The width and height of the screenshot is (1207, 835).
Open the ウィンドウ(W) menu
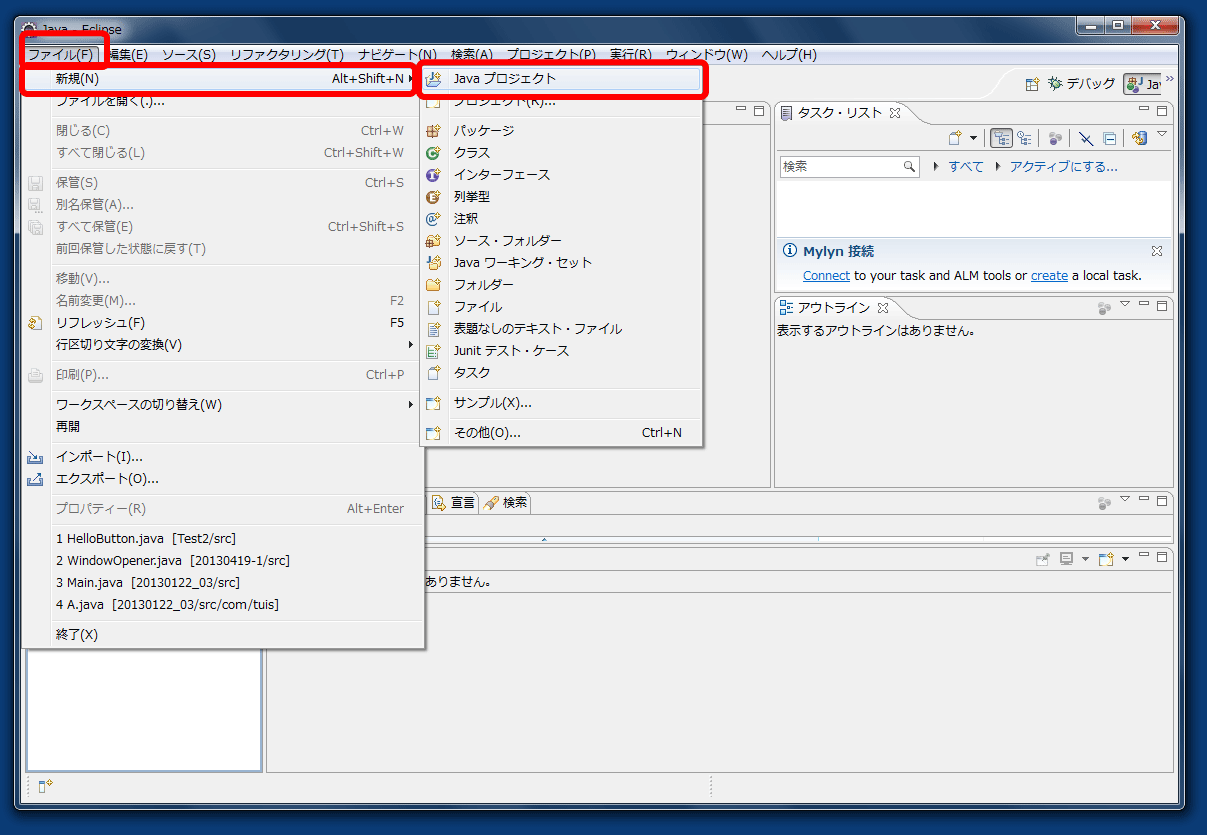point(706,55)
